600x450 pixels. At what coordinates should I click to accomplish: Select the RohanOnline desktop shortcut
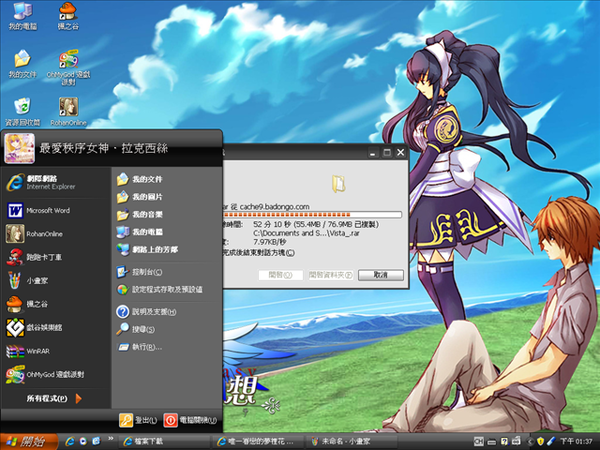tap(68, 112)
